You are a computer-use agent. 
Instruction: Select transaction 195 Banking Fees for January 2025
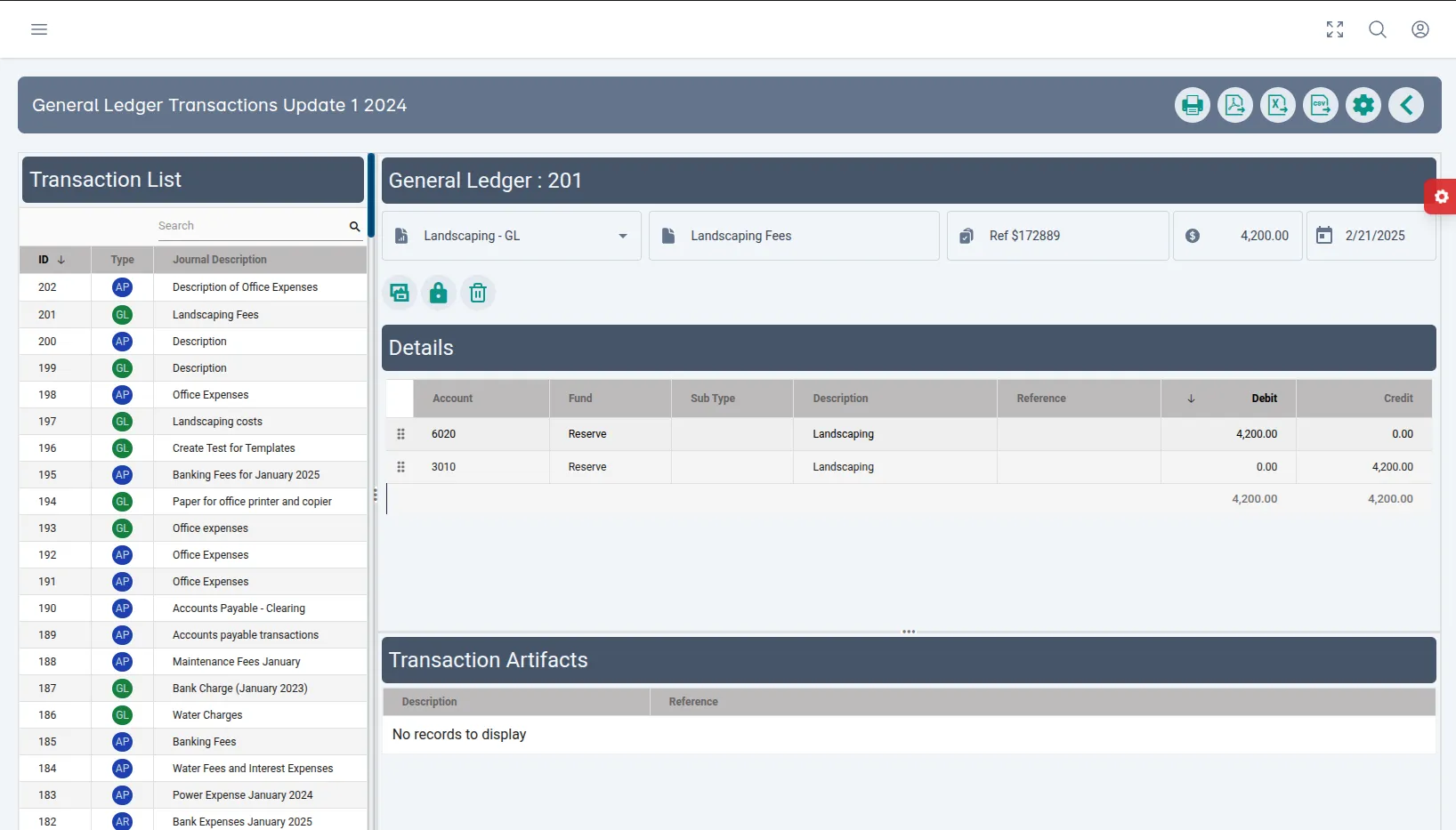tap(246, 475)
